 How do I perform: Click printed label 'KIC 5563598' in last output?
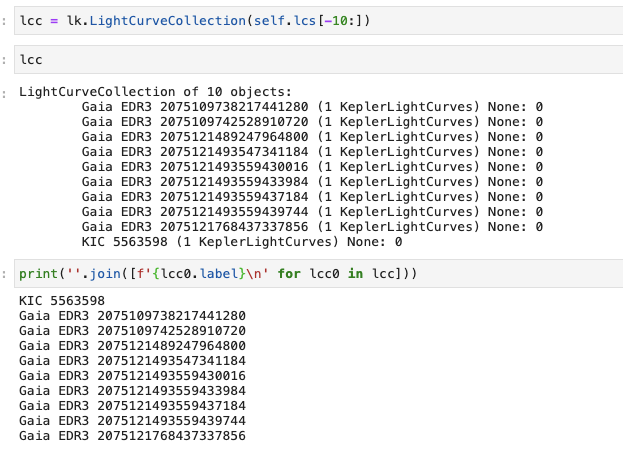point(62,301)
